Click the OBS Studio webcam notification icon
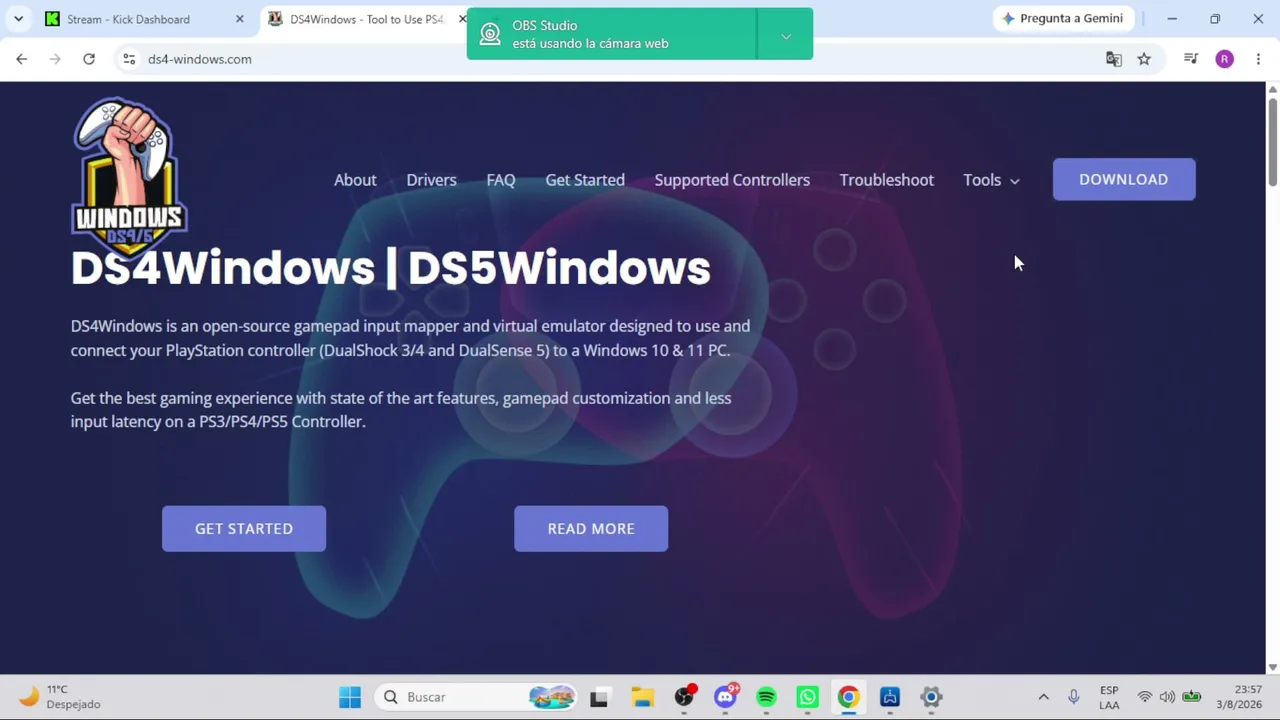 pyautogui.click(x=490, y=34)
